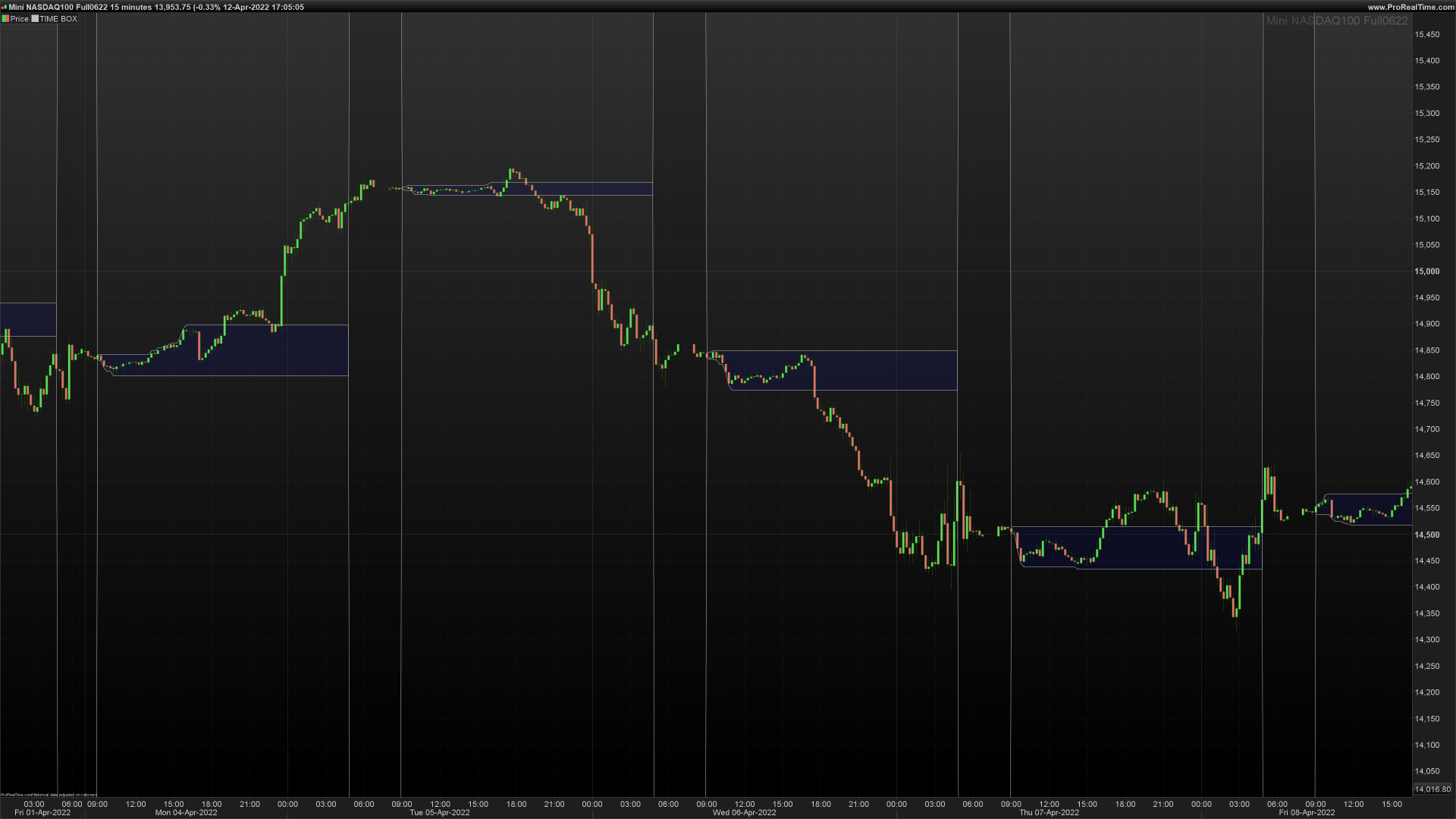Open the Price indicator label
Viewport: 1456px width, 819px height.
(20, 19)
